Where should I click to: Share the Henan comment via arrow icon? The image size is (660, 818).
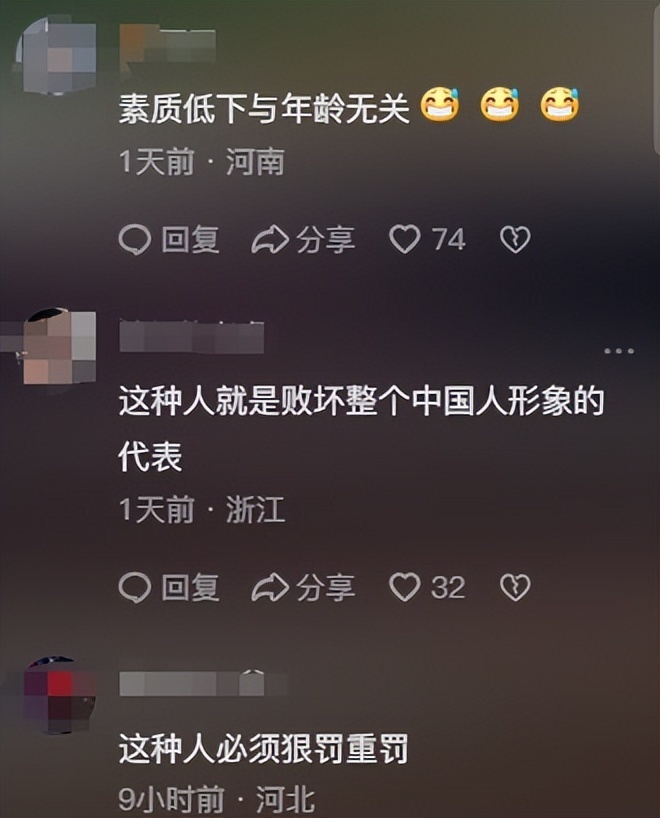[270, 240]
